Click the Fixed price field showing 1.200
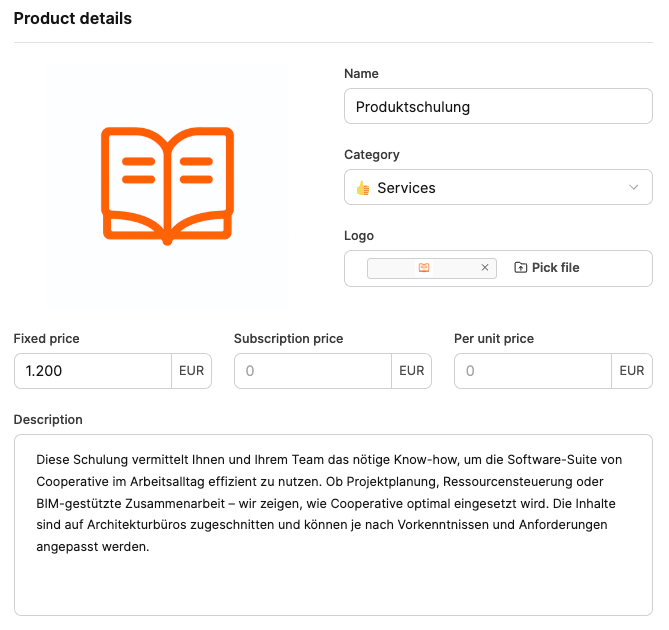 (x=93, y=371)
